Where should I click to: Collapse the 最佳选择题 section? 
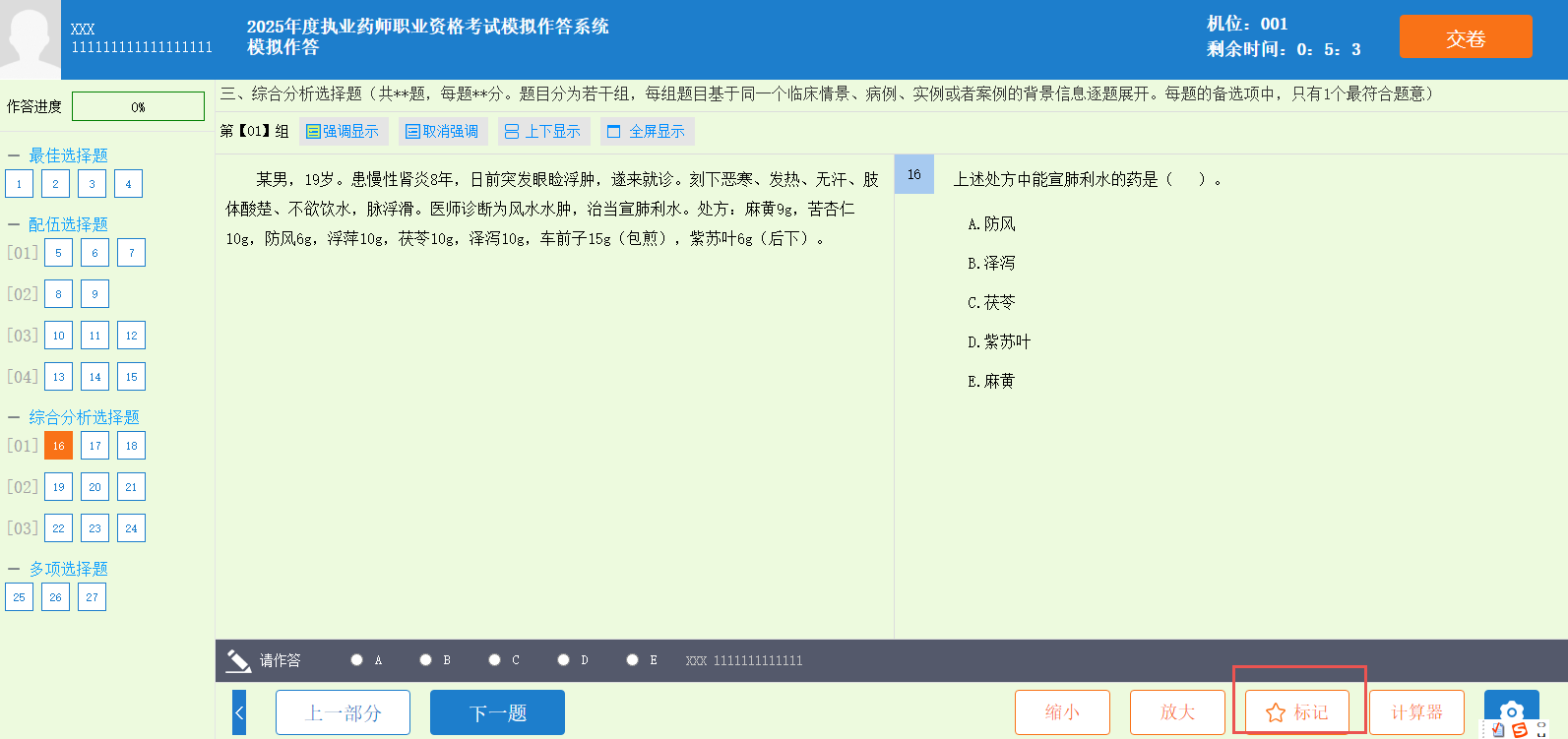pos(14,155)
